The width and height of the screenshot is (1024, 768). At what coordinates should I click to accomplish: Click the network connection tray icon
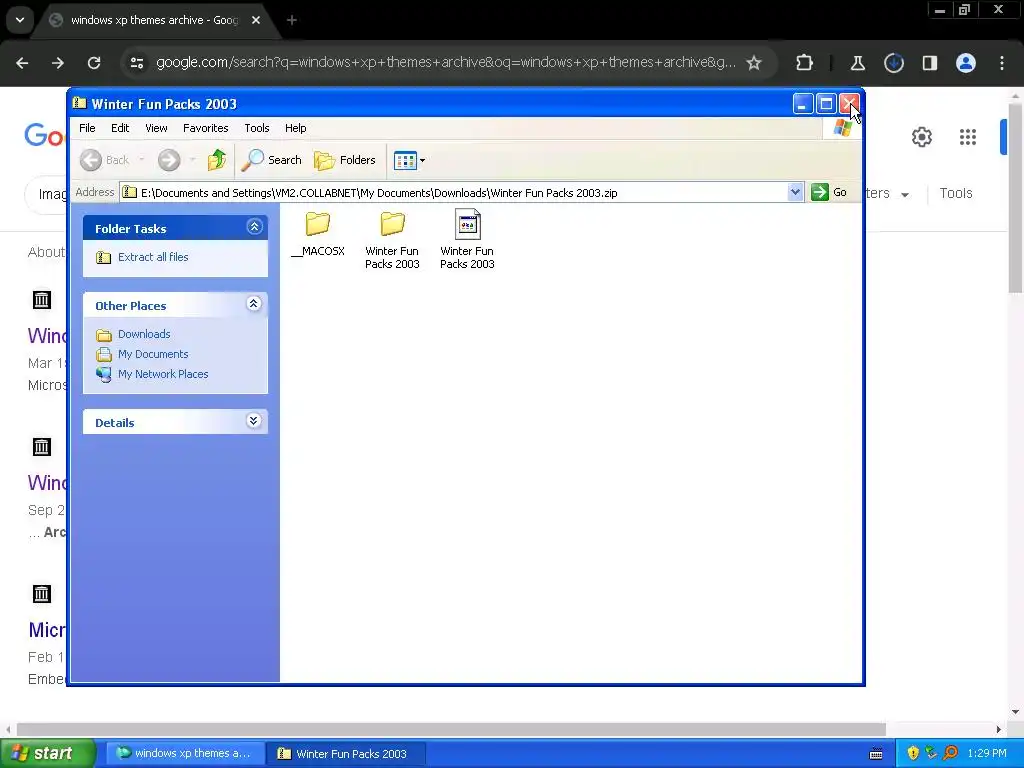pyautogui.click(x=931, y=753)
